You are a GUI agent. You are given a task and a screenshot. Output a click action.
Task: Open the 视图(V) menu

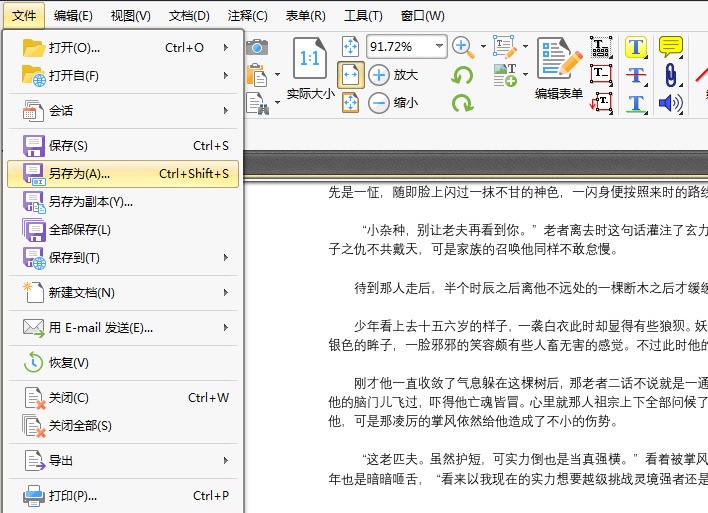point(130,16)
